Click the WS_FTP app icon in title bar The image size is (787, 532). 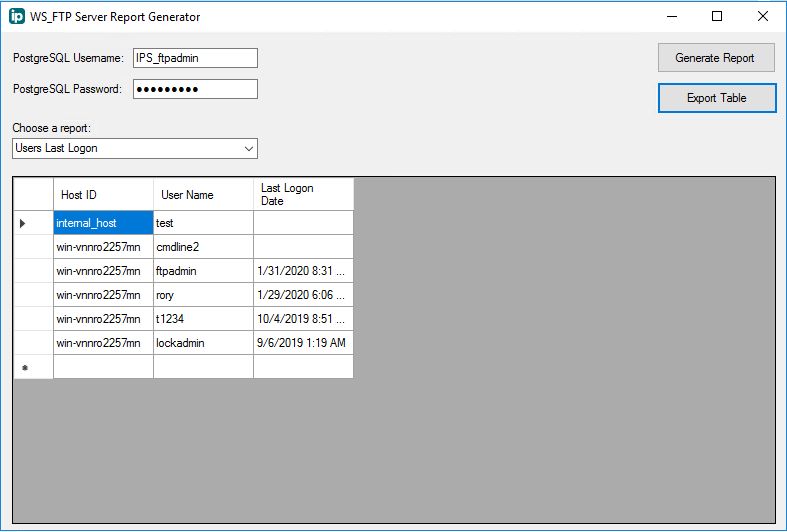[17, 17]
